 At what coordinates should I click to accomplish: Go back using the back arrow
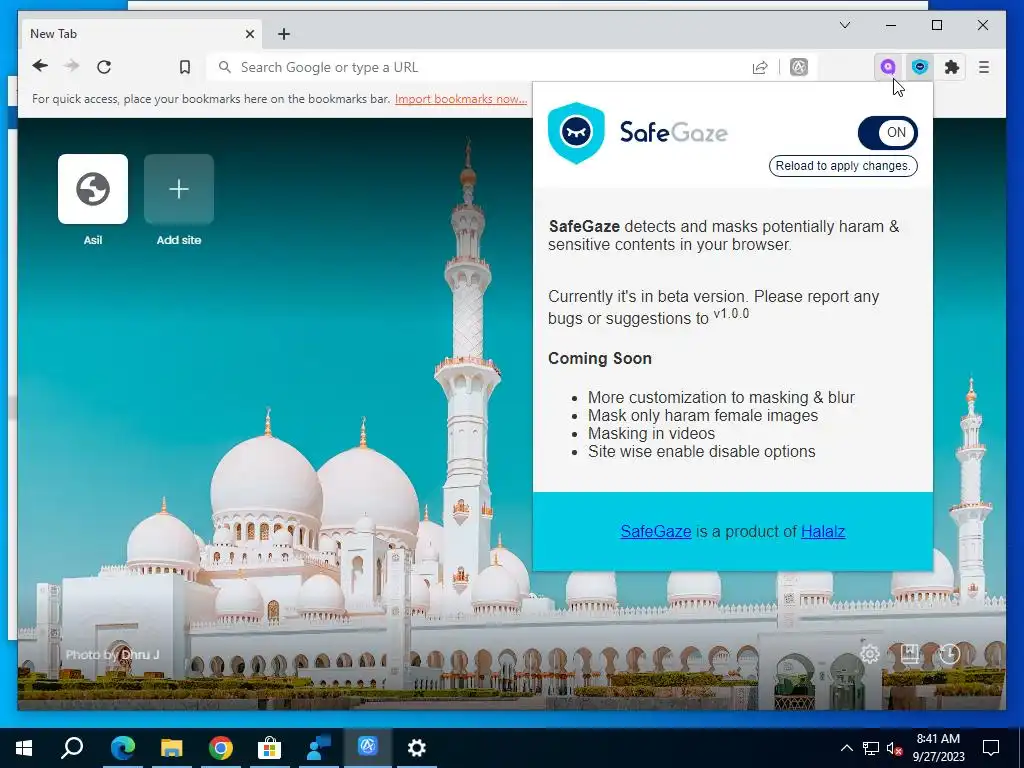(40, 66)
